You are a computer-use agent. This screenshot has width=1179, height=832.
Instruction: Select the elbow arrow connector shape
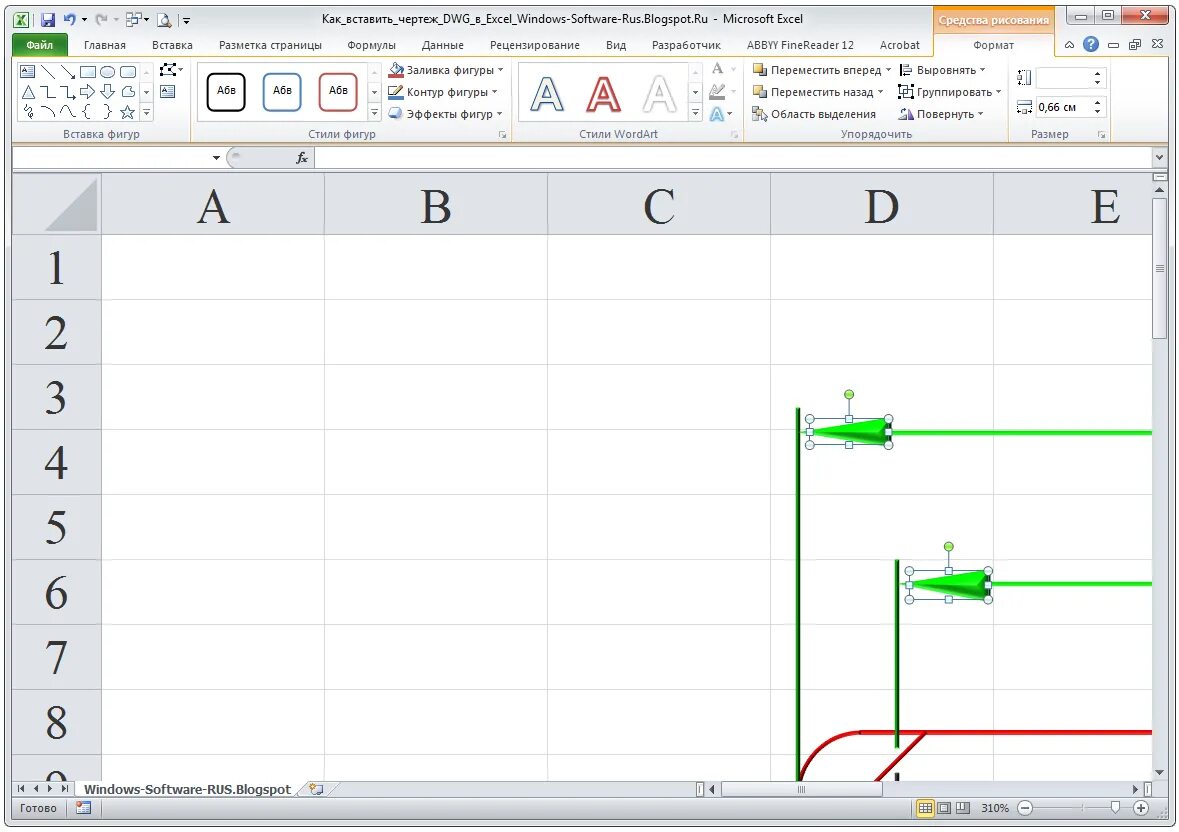[x=68, y=92]
